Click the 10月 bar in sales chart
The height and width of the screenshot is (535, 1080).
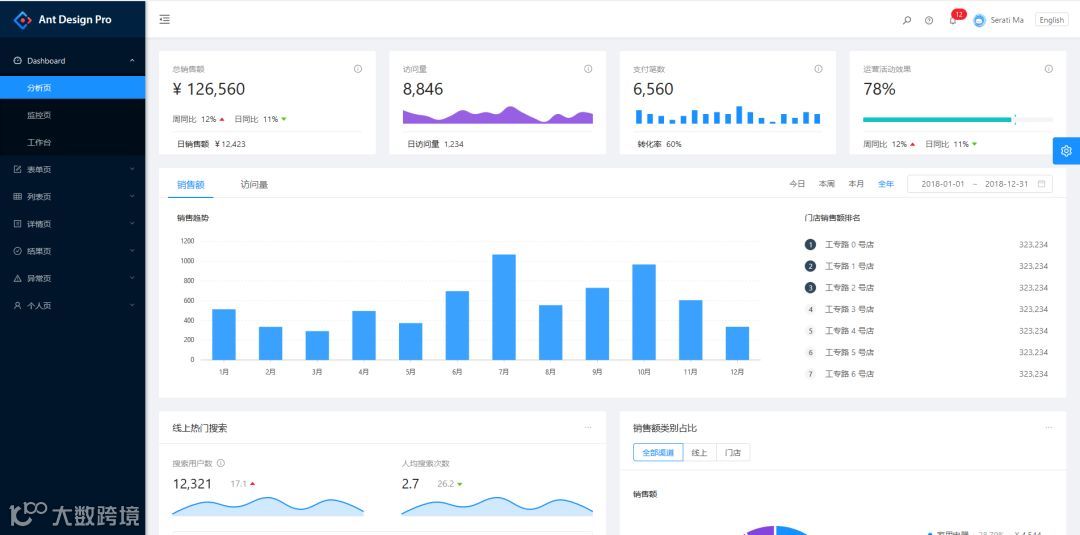click(644, 312)
